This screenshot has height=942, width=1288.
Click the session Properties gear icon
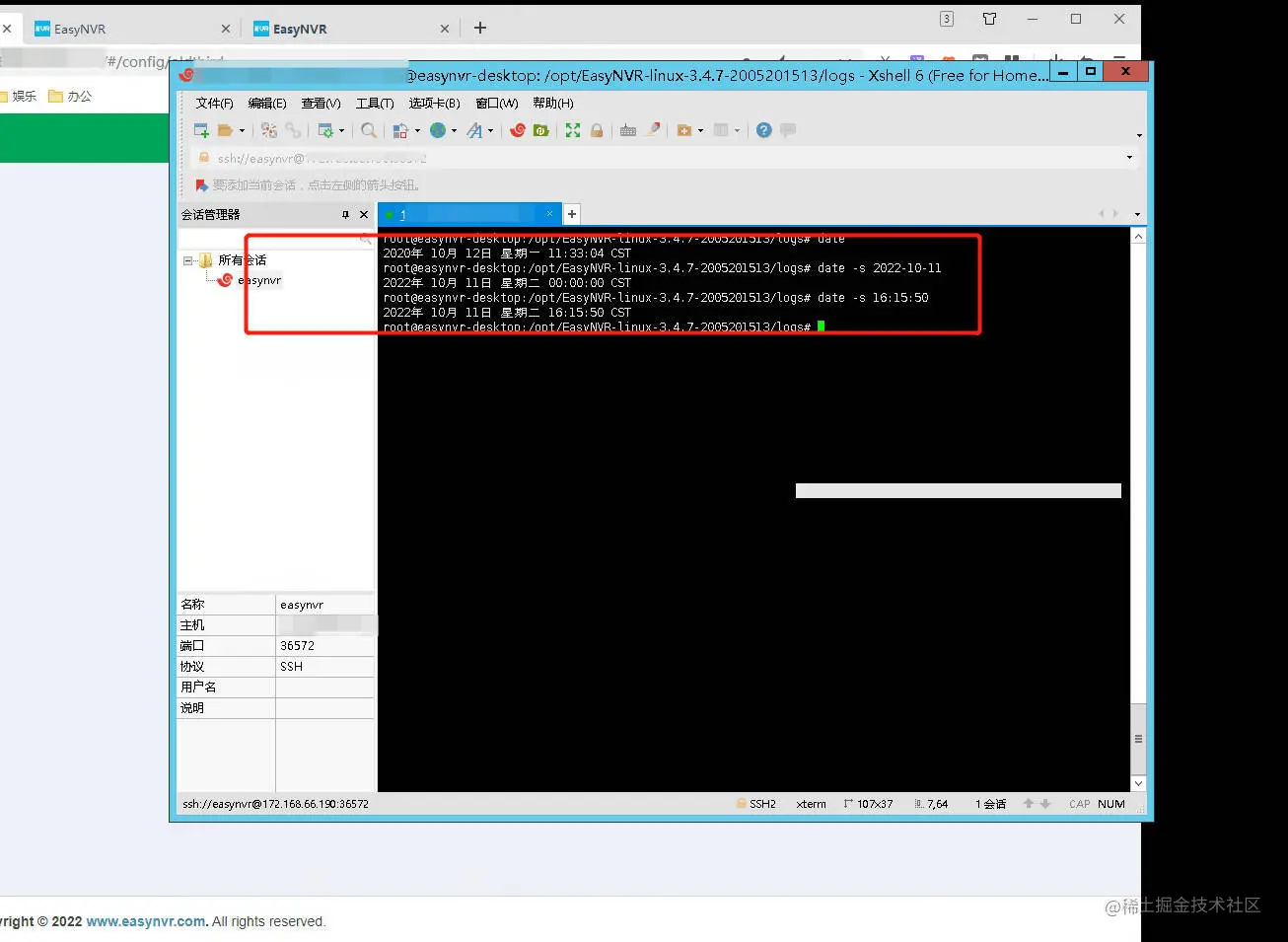(x=325, y=130)
